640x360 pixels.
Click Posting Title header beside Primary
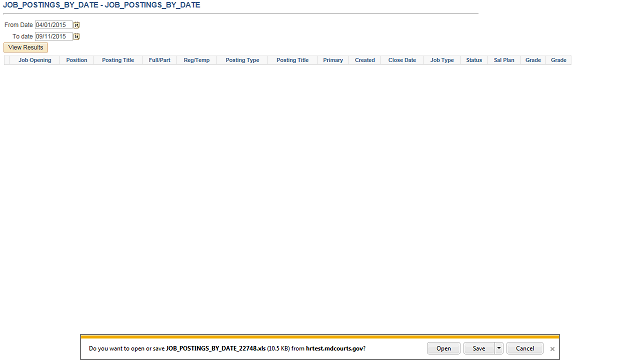pos(293,60)
